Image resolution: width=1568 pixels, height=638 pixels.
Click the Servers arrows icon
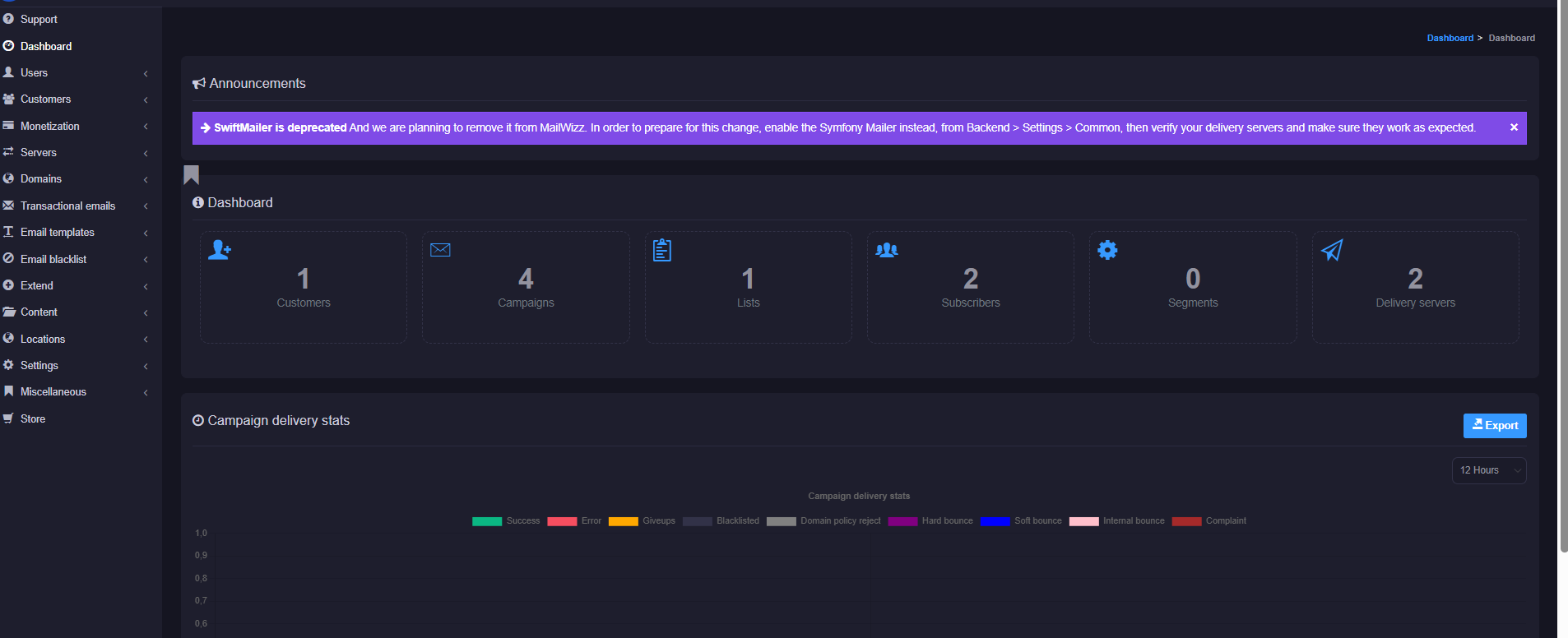point(8,152)
